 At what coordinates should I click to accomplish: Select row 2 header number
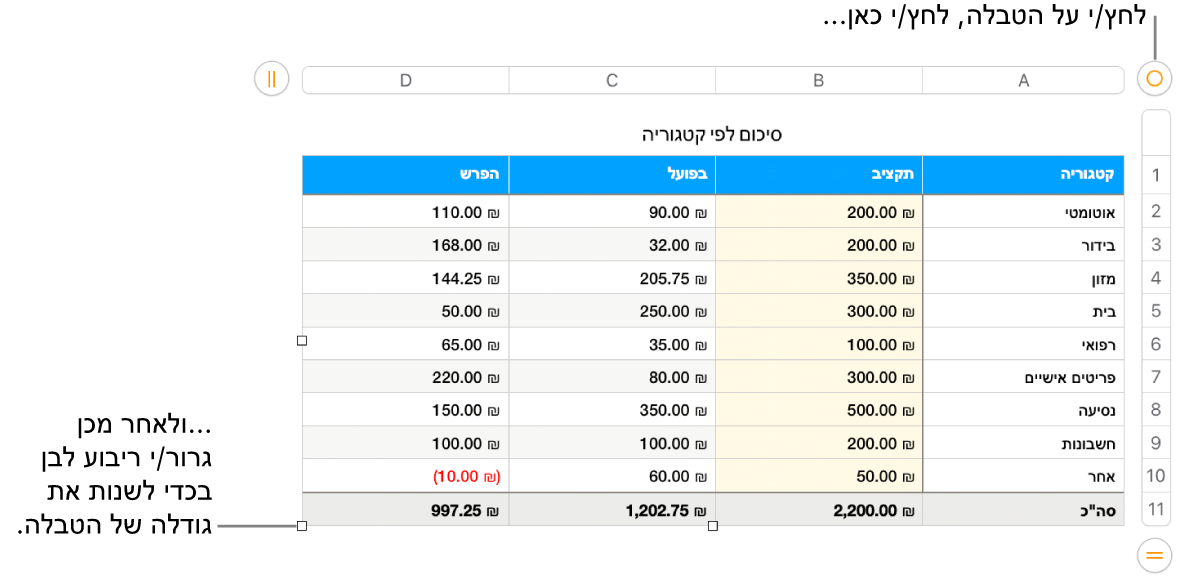tap(1155, 212)
